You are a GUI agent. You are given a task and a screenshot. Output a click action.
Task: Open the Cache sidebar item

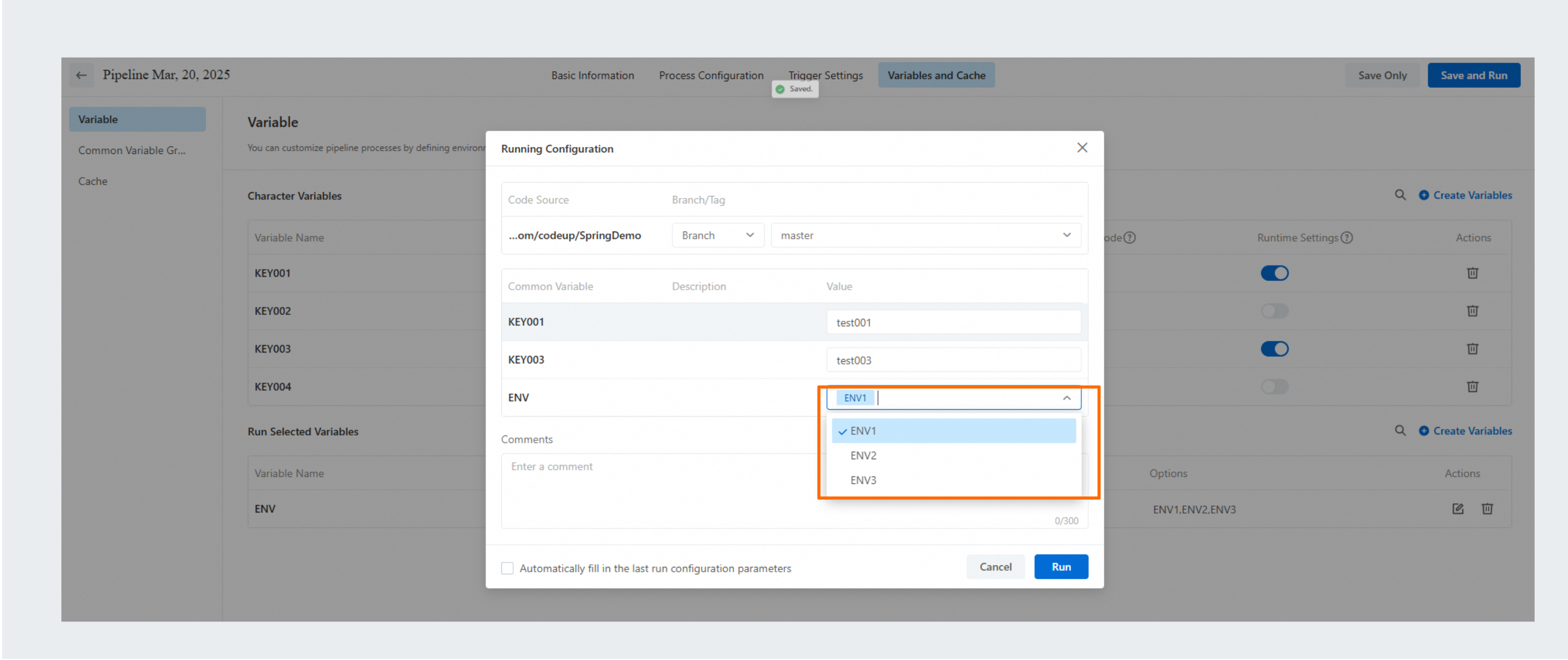[x=93, y=181]
